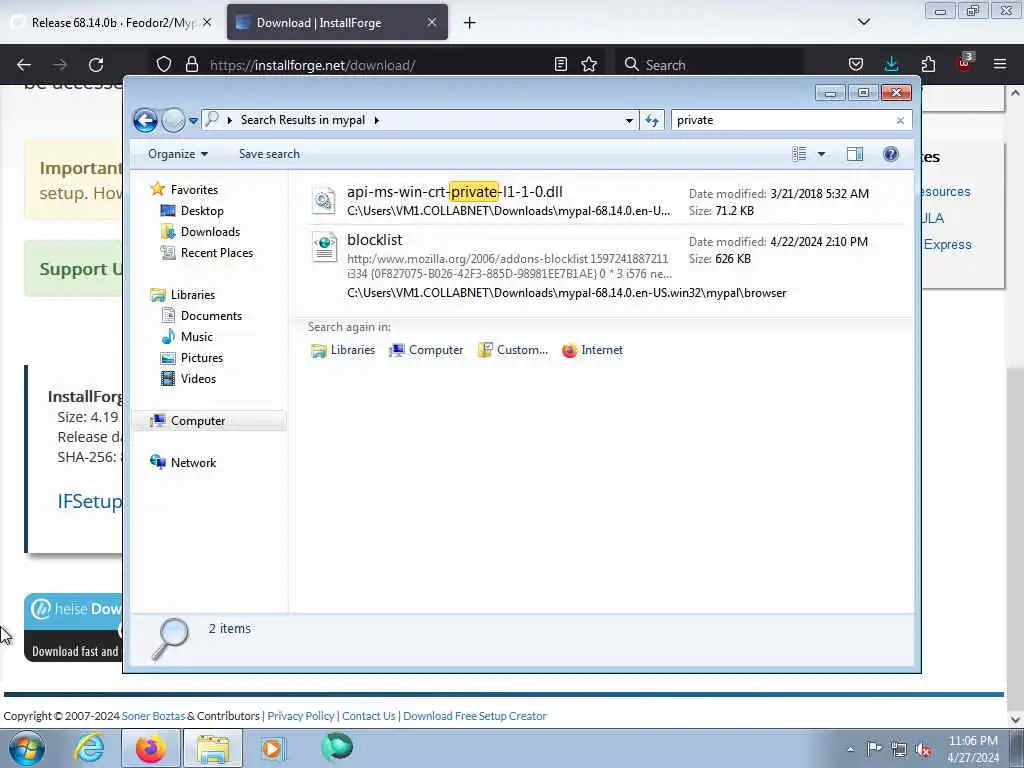Open the extensions puzzle icon
The height and width of the screenshot is (768, 1024).
928,64
